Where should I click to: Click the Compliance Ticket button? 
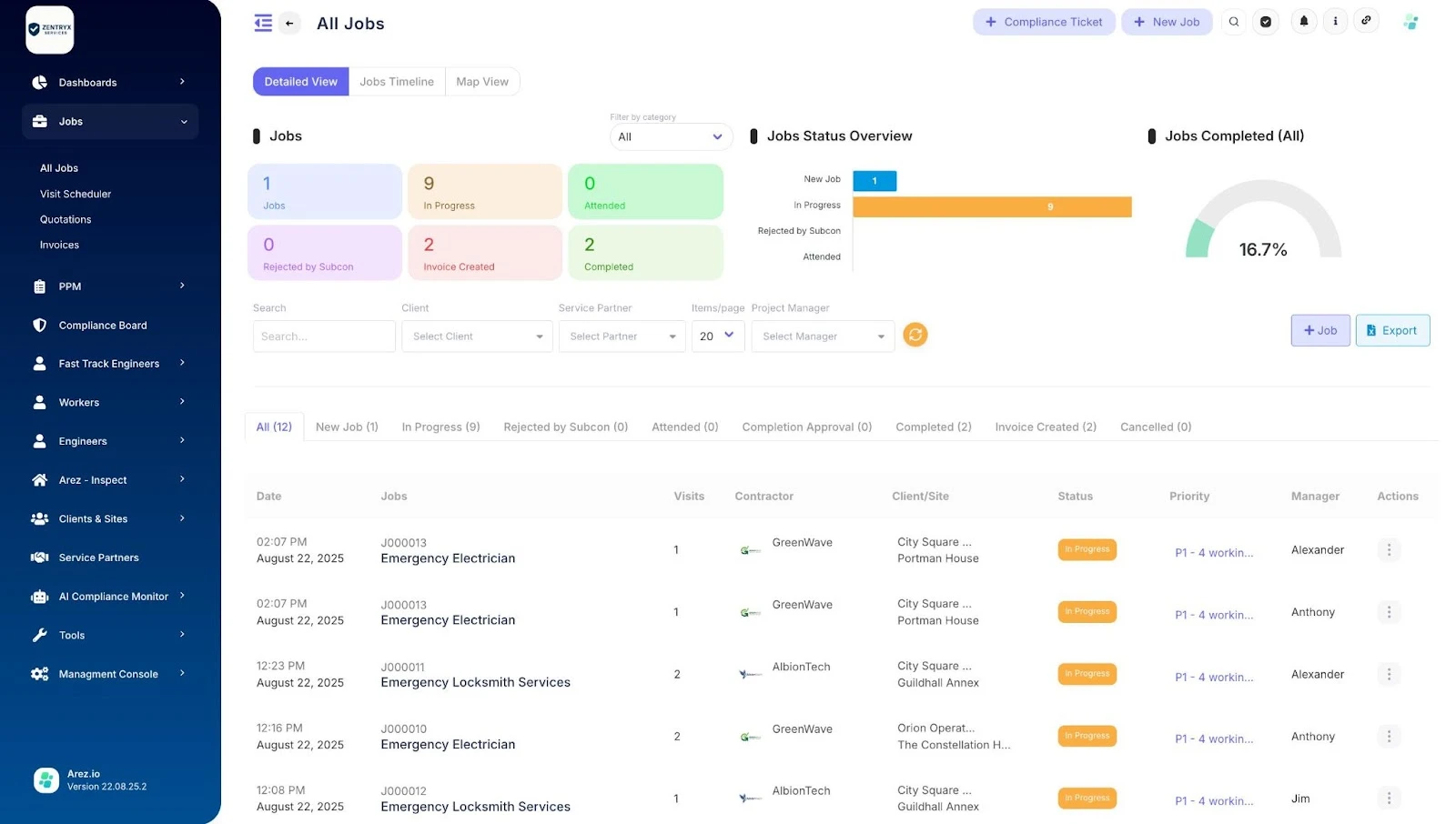(1043, 22)
